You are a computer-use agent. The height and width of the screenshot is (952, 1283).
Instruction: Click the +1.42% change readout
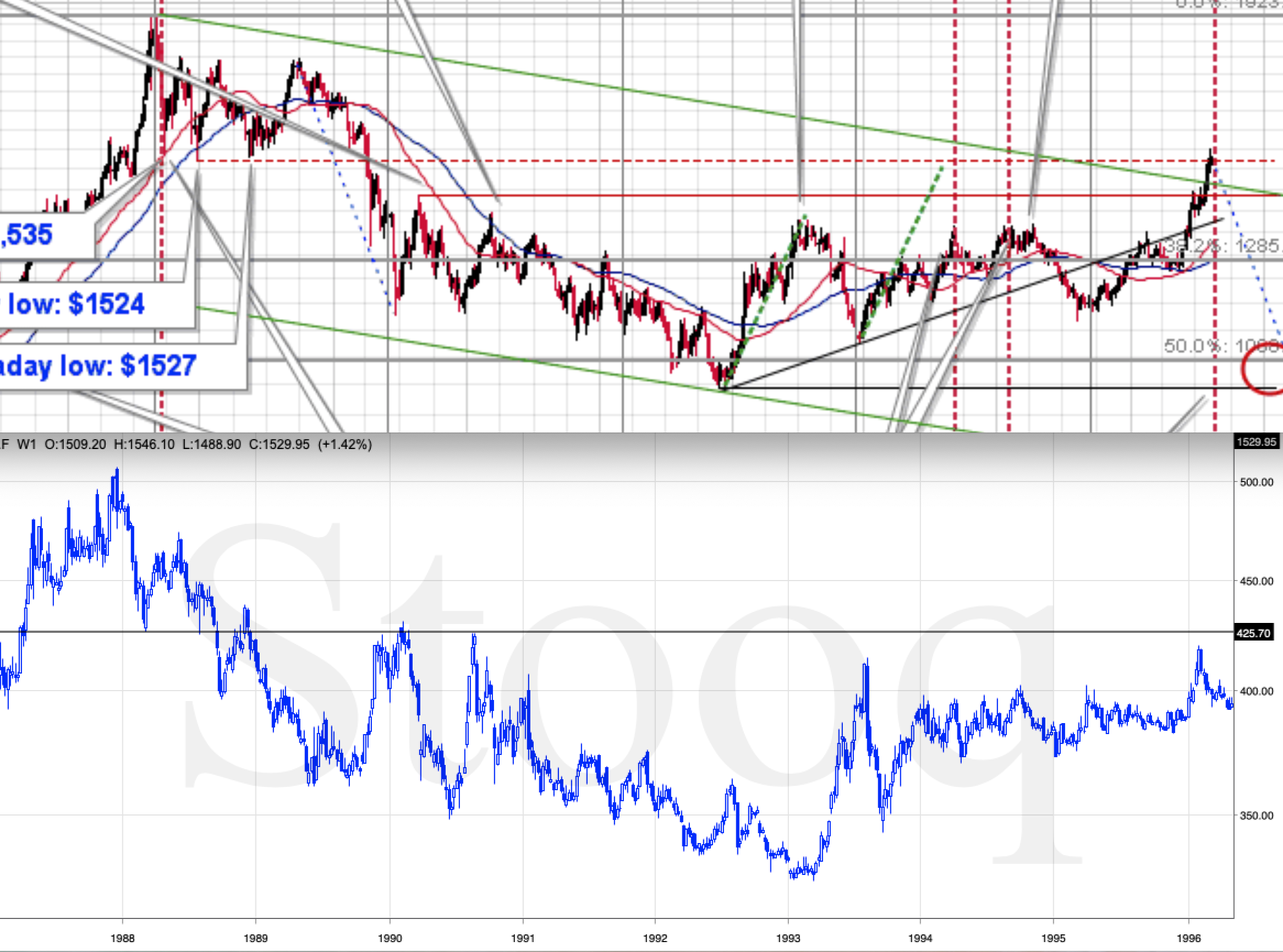pyautogui.click(x=344, y=444)
